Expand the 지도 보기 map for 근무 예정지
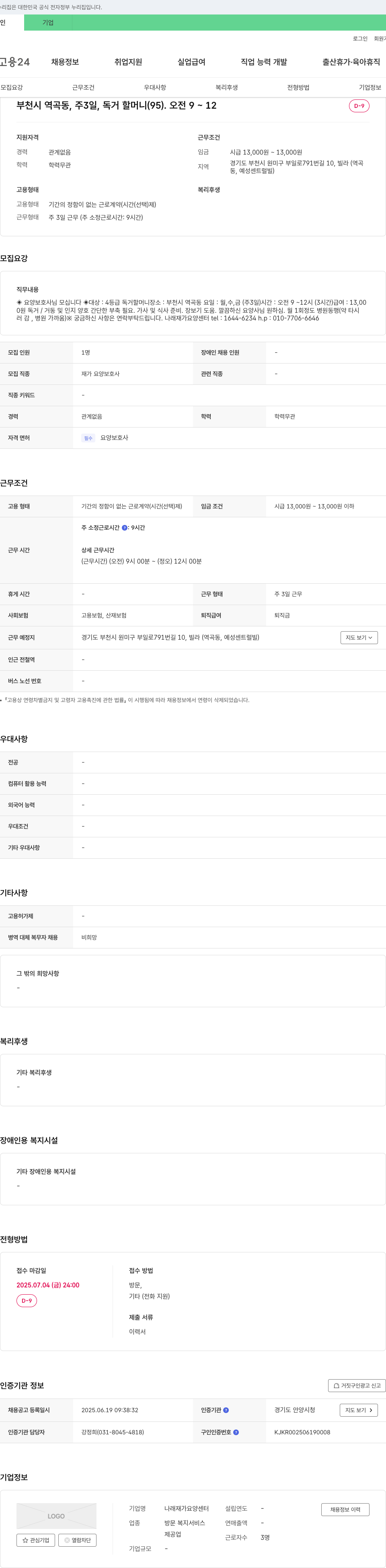This screenshot has height=1568, width=386. pyautogui.click(x=359, y=637)
